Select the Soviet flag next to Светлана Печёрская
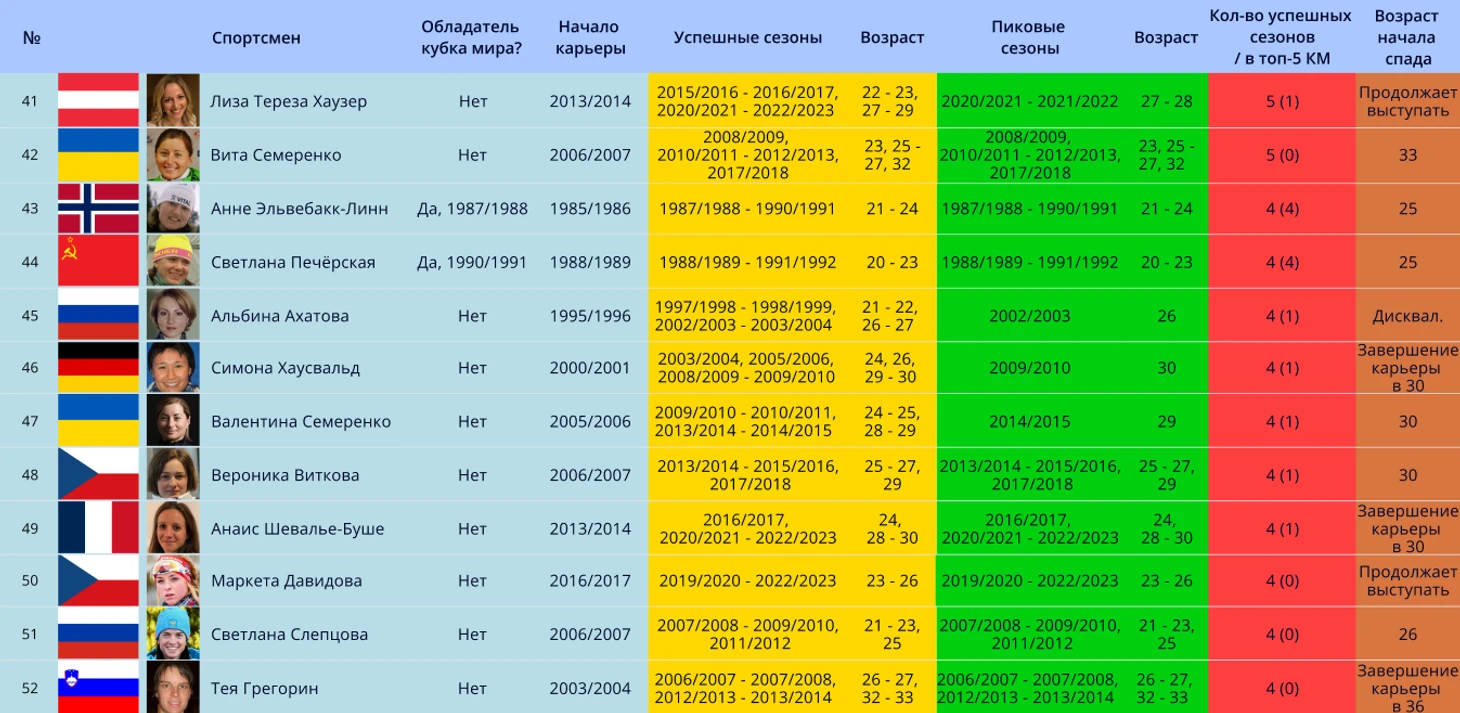Viewport: 1460px width, 713px height. pos(98,262)
